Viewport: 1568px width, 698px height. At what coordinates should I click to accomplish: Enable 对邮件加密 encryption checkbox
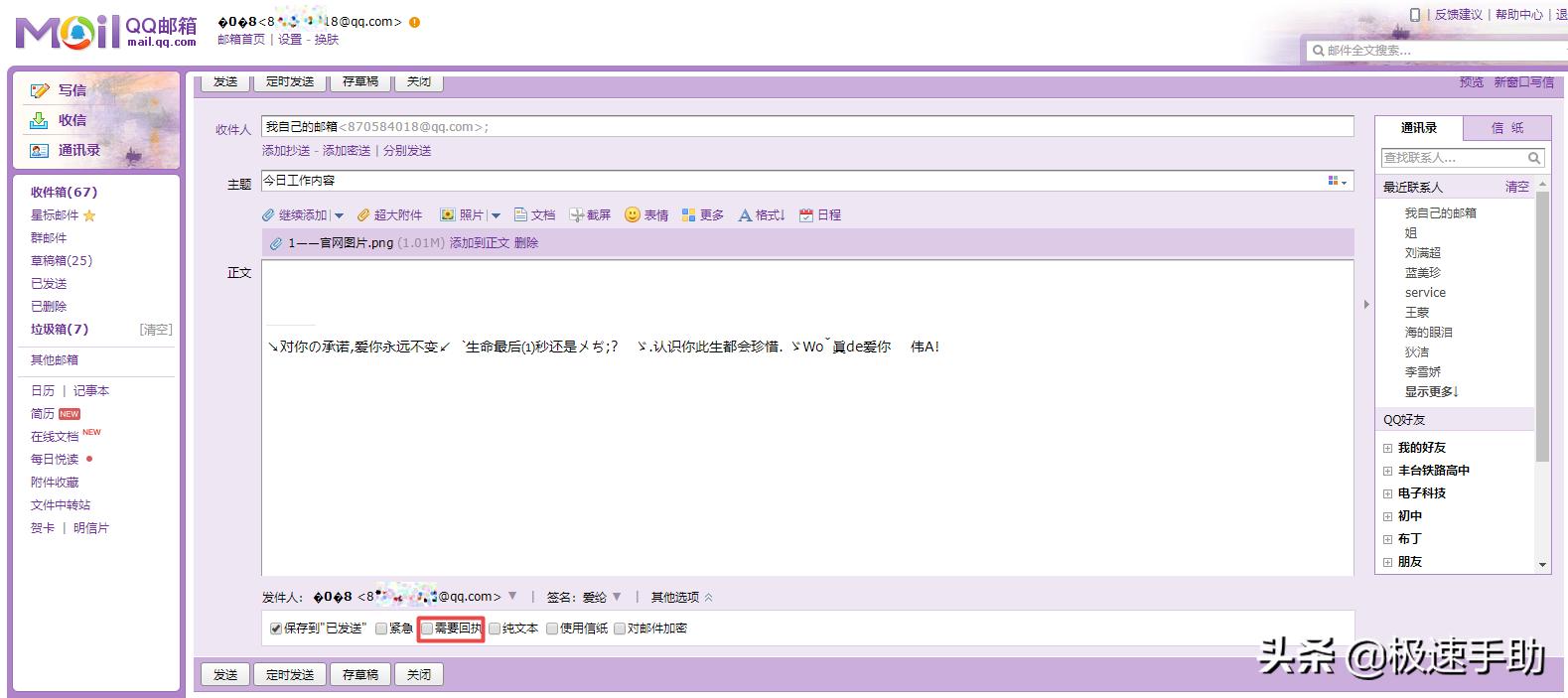pos(620,628)
